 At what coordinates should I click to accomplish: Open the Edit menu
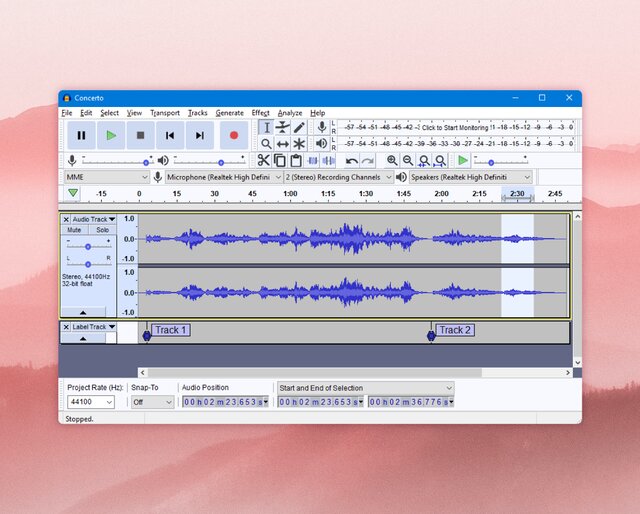tap(86, 113)
